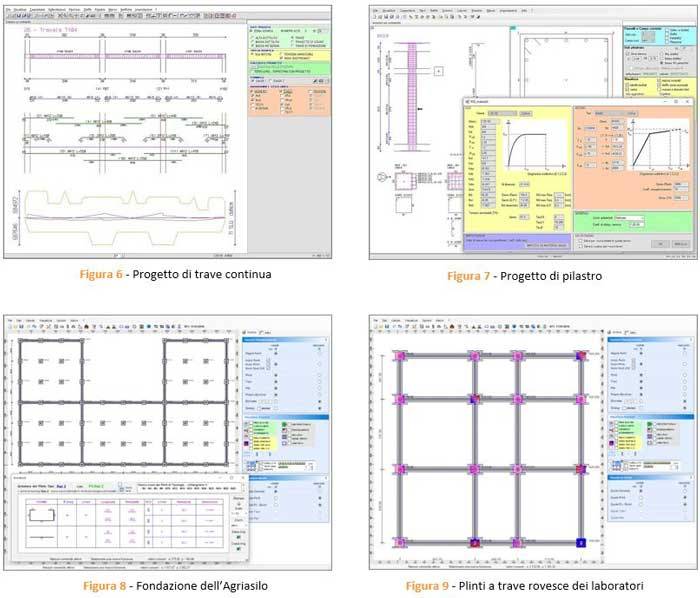Select the blue plinth at bottom-right corner of Figura 9 grid
This screenshot has height=598, width=700.
point(581,543)
